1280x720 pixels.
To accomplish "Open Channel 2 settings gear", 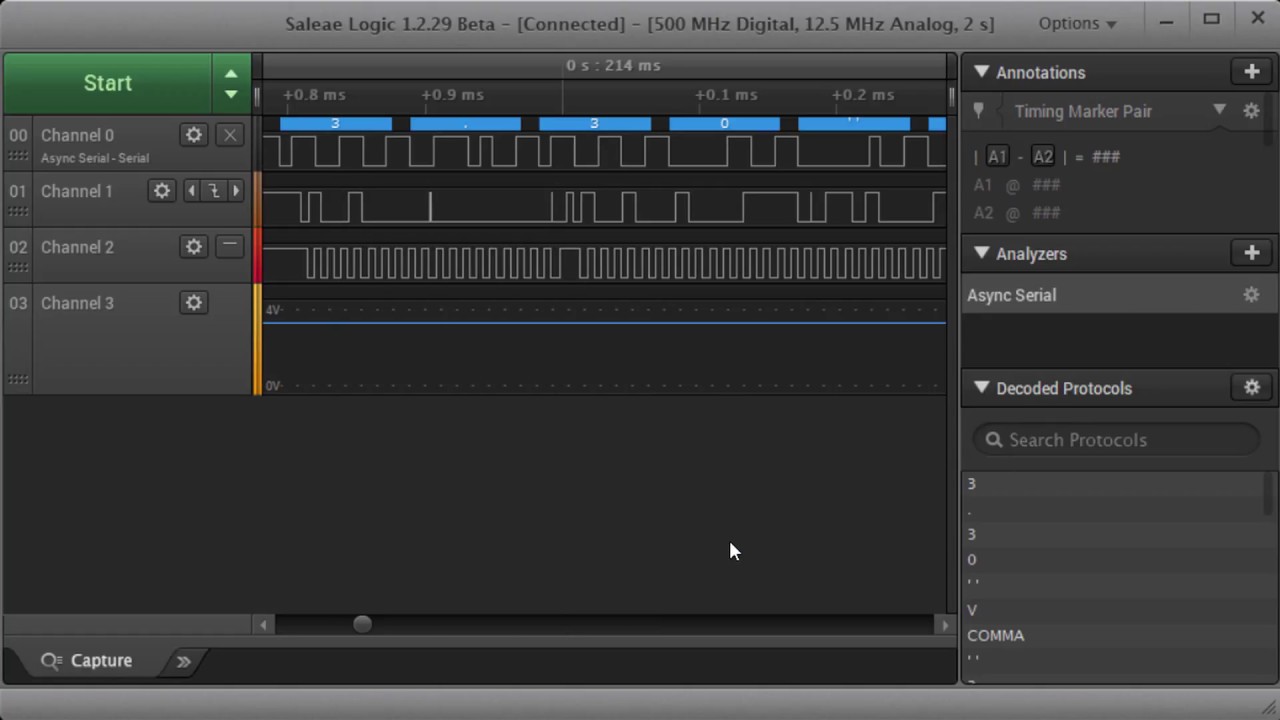I will [x=194, y=247].
